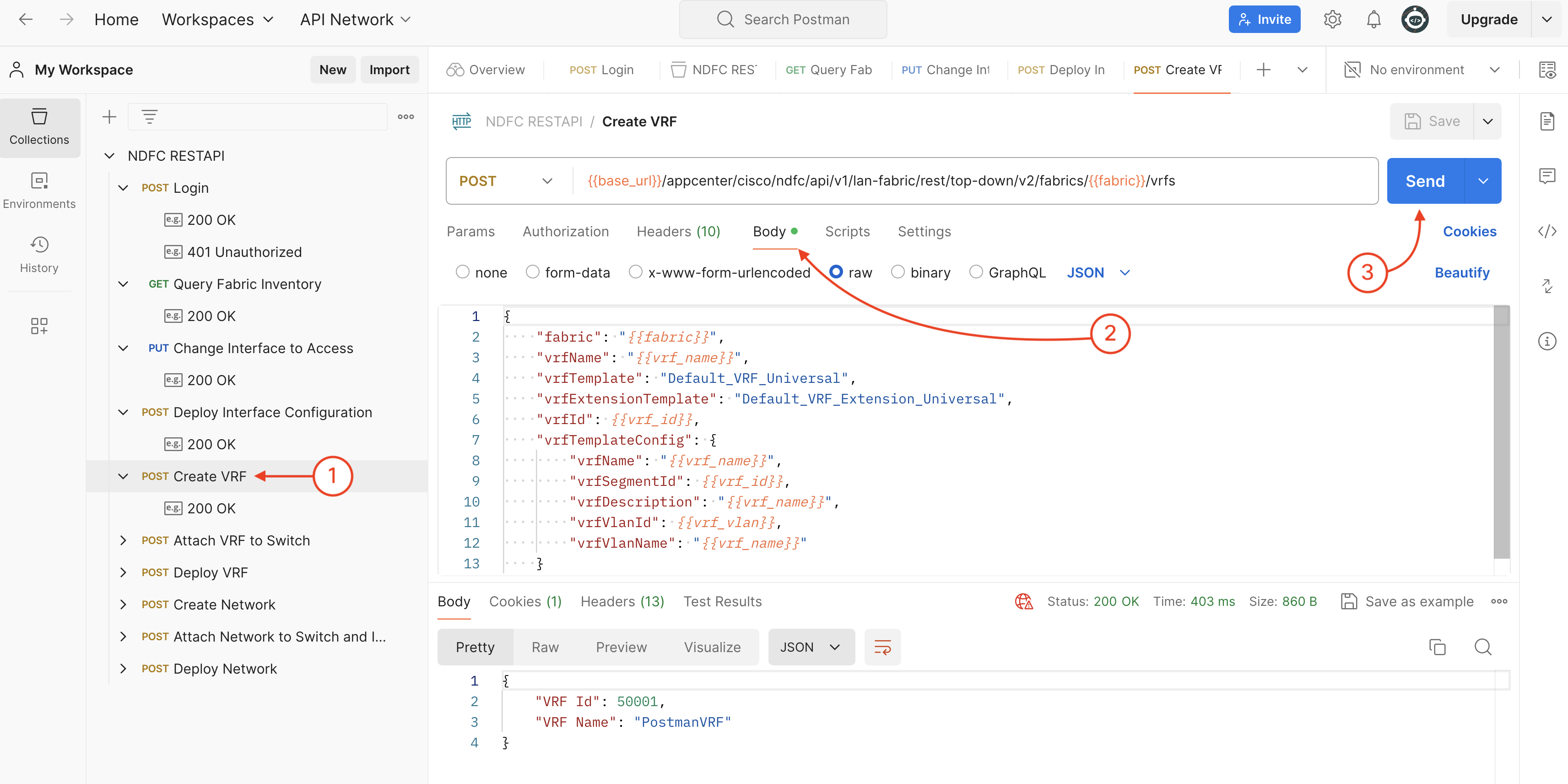The height and width of the screenshot is (784, 1568).
Task: Toggle response line wrap icon
Action: [x=882, y=647]
